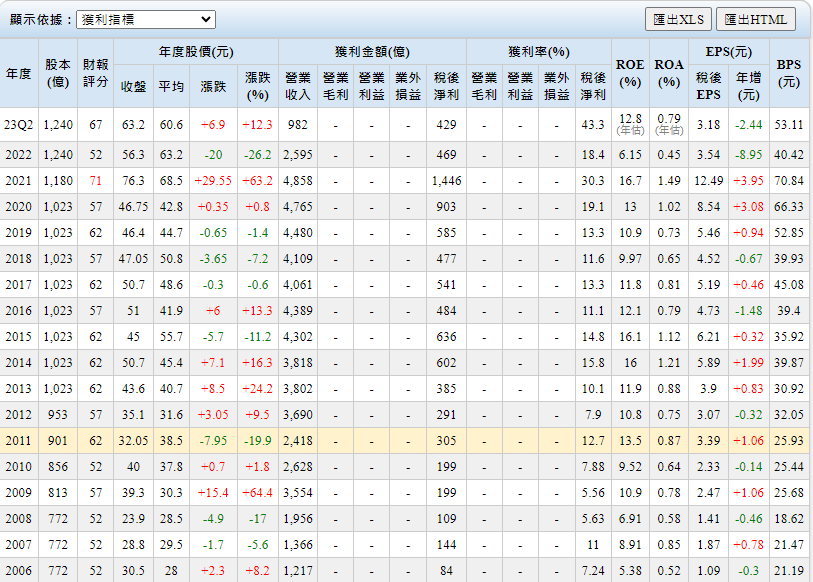Open the 顯示依據 獲利指標 dropdown
Screen dimensions: 813x582
[145, 19]
